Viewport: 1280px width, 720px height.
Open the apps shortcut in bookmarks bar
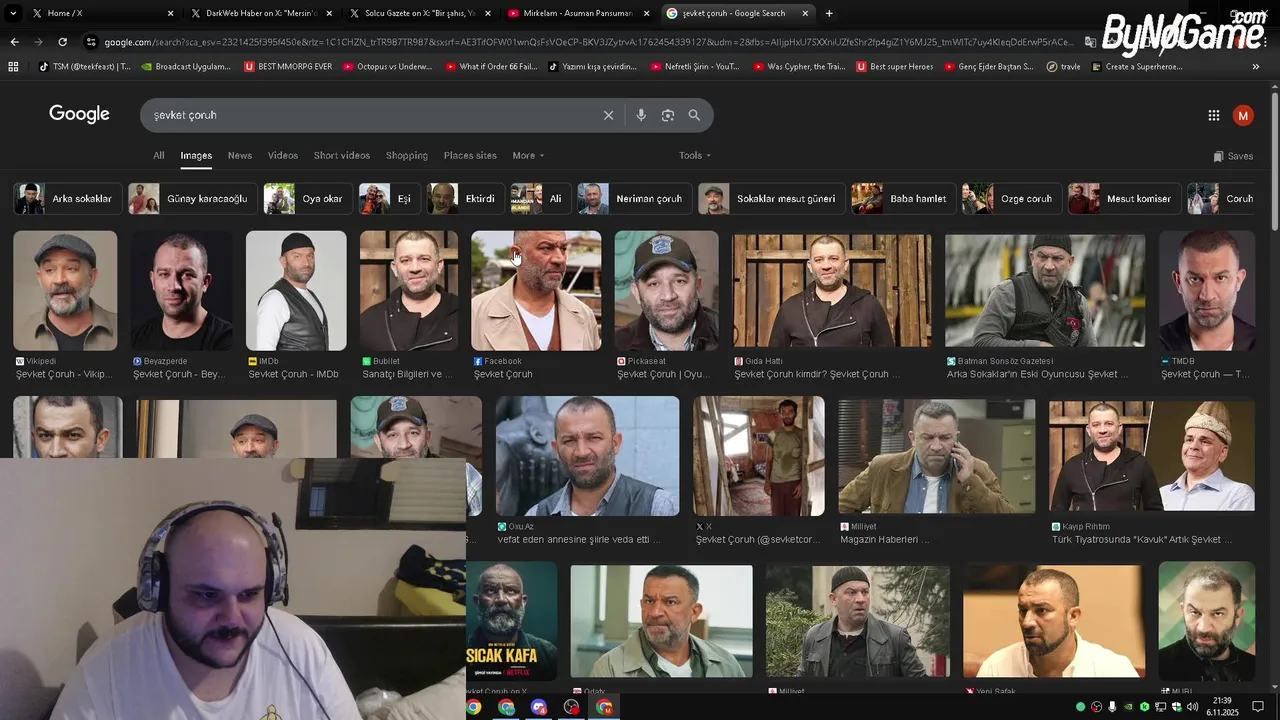(x=13, y=67)
